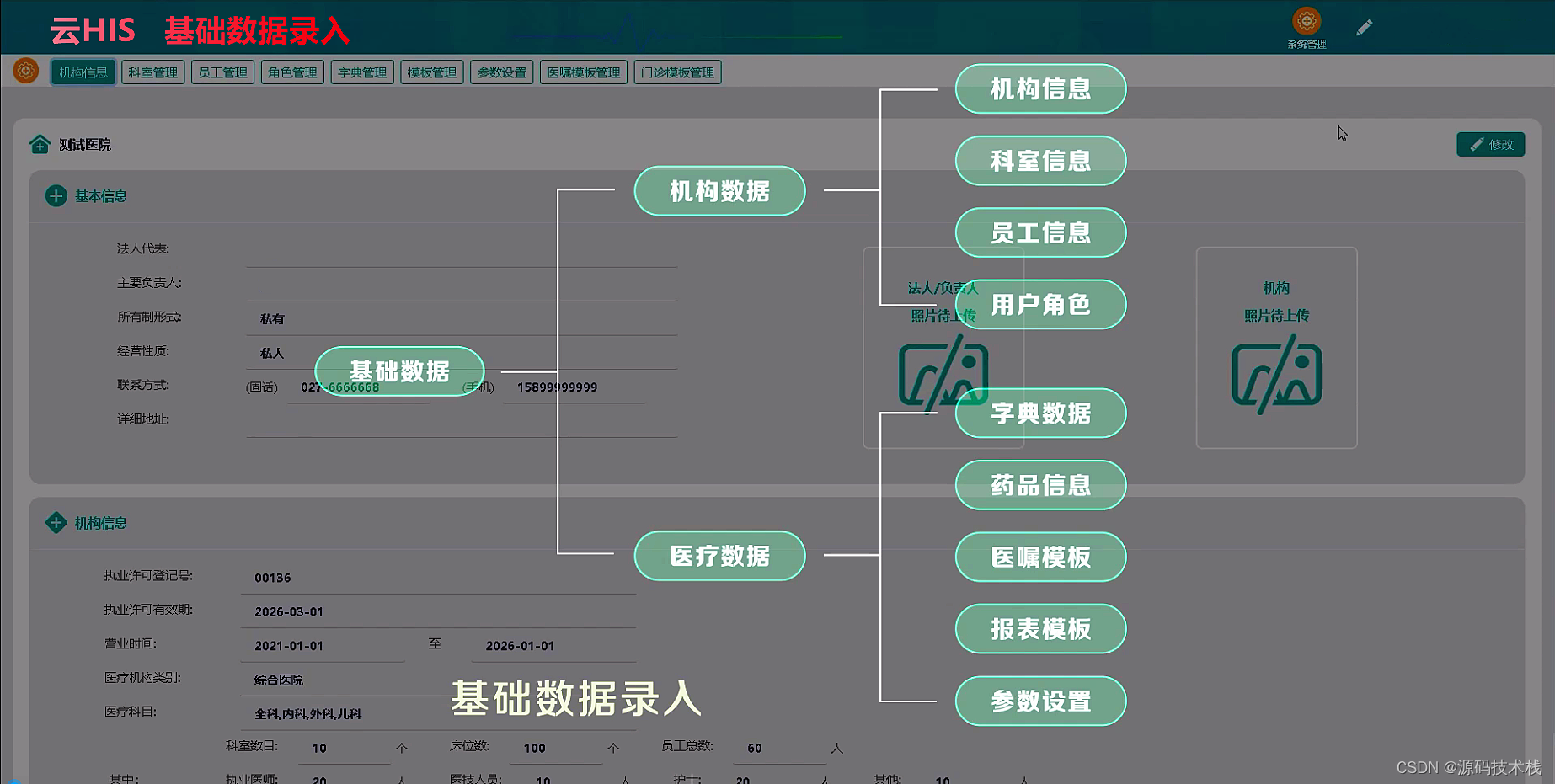Switch to the 科室管理 tab

coord(152,72)
